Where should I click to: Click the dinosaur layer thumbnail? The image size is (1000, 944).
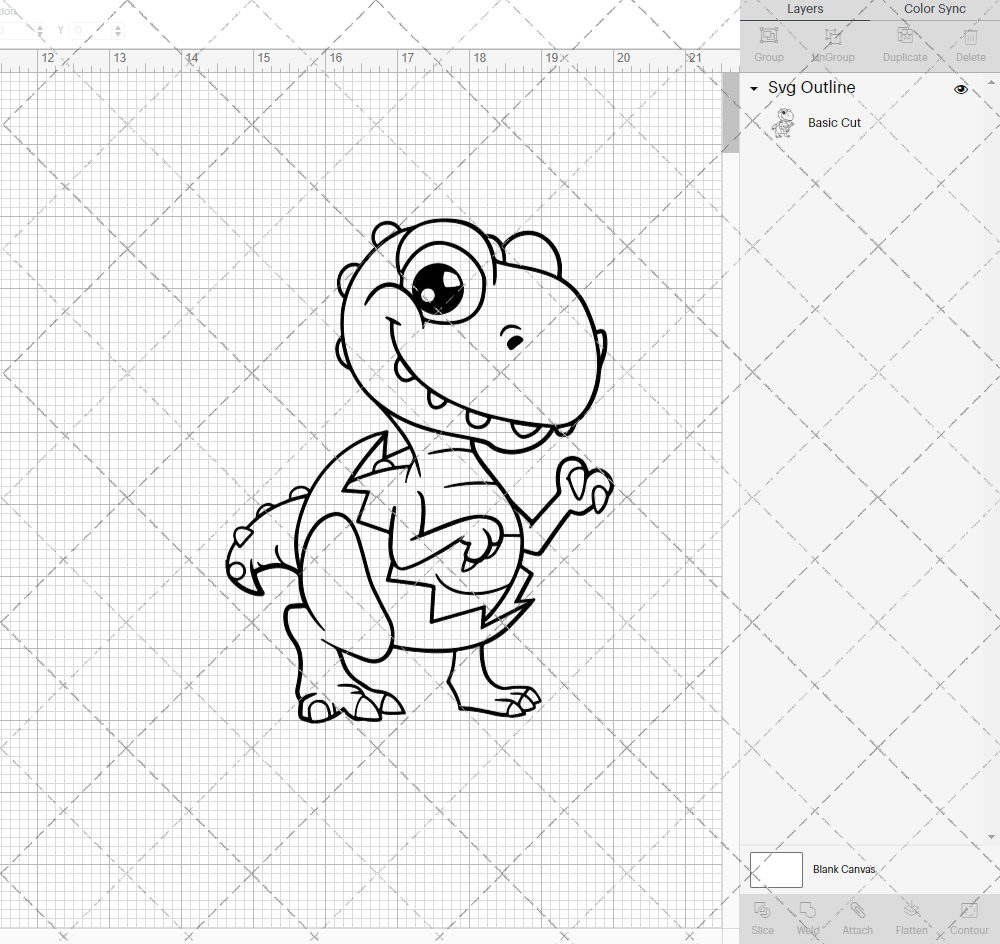pyautogui.click(x=785, y=122)
